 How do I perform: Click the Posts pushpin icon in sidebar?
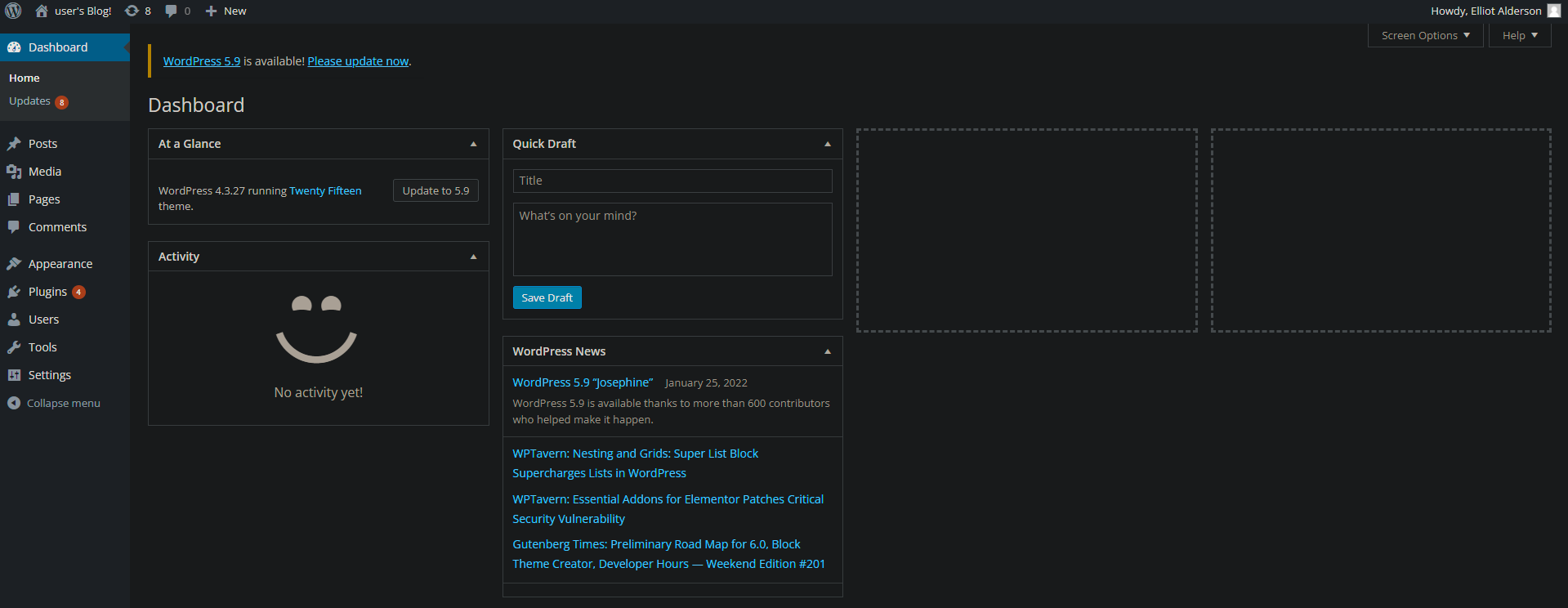point(14,144)
